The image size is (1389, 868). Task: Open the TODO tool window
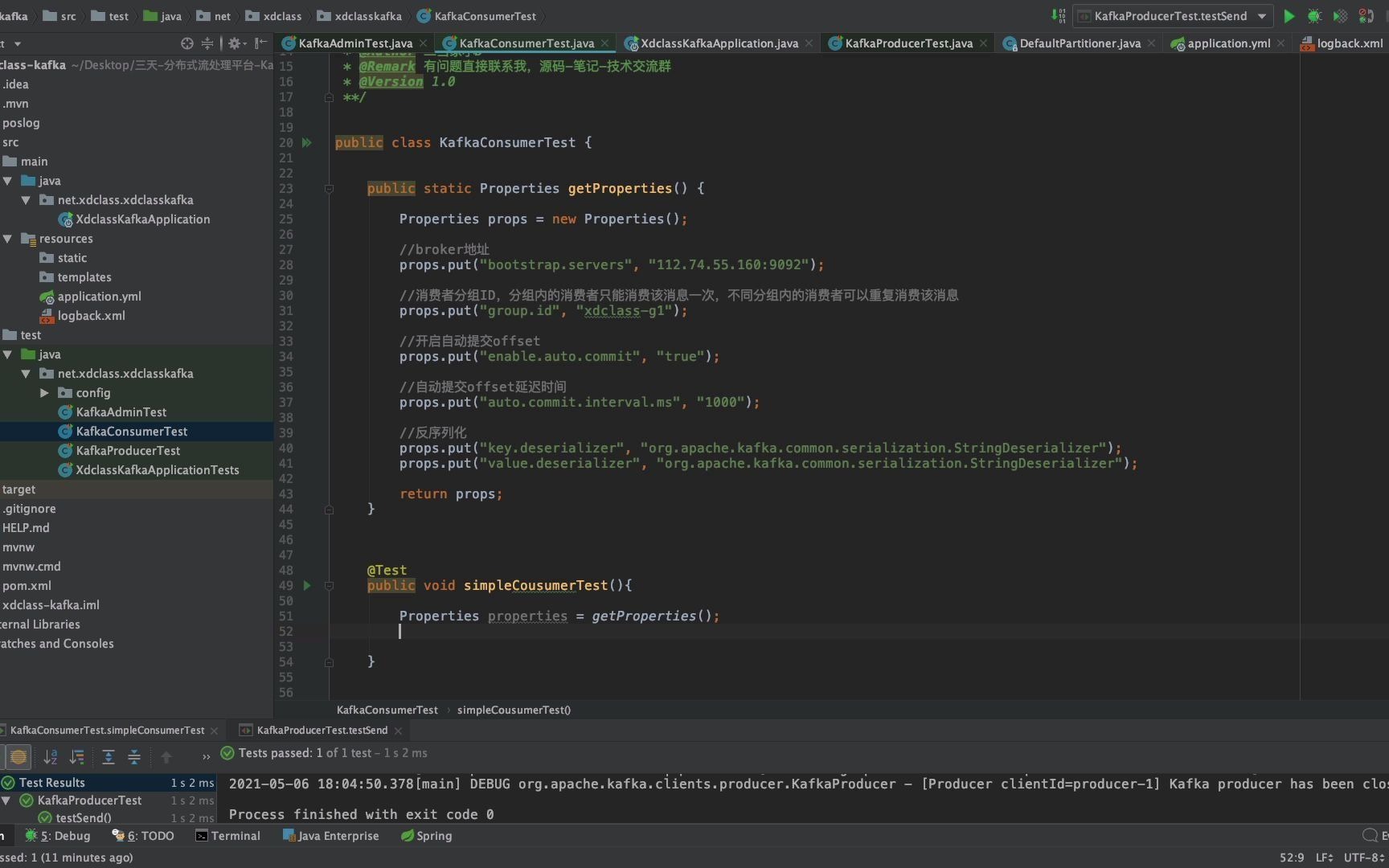143,836
